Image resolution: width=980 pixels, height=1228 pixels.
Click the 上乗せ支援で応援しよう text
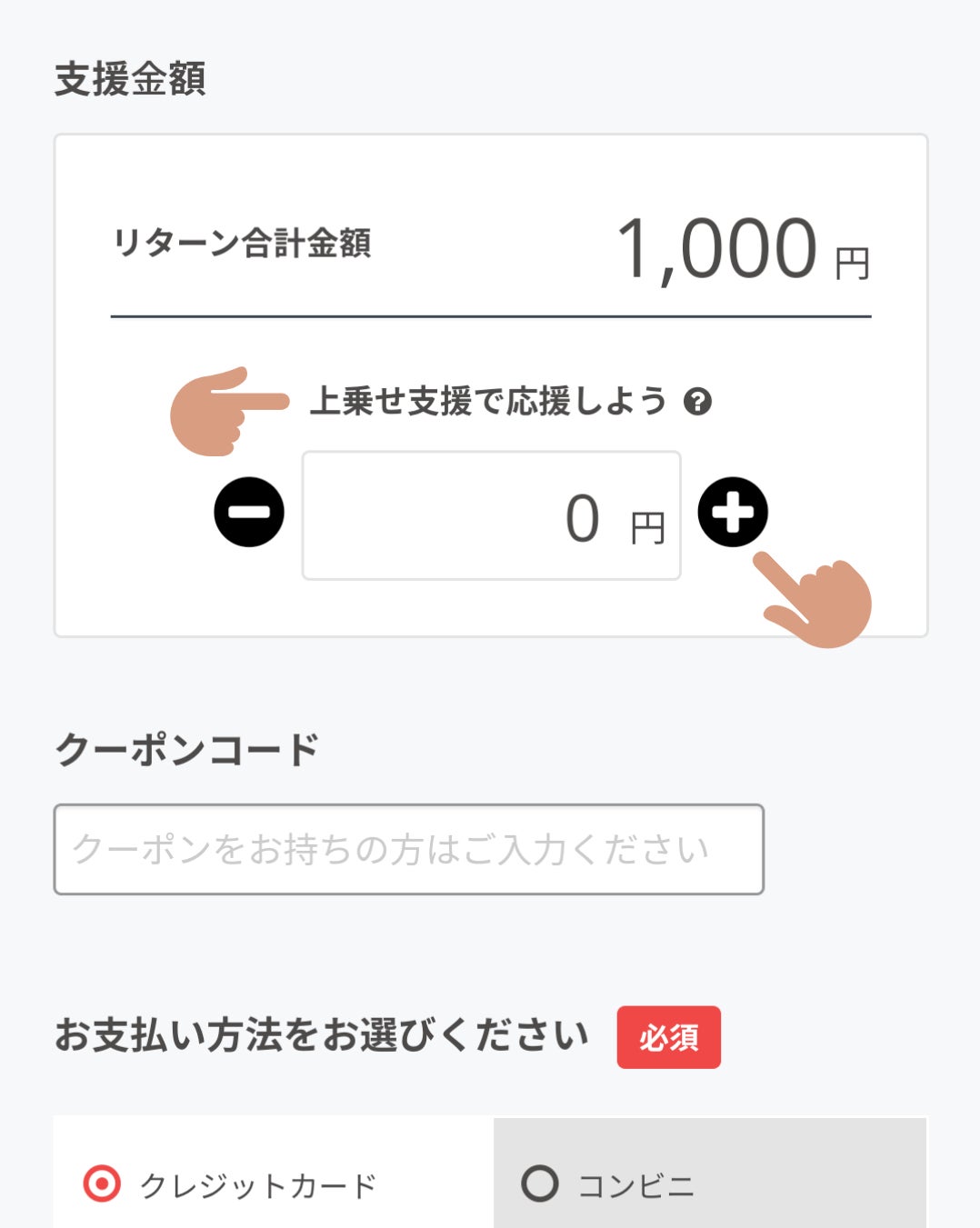488,401
